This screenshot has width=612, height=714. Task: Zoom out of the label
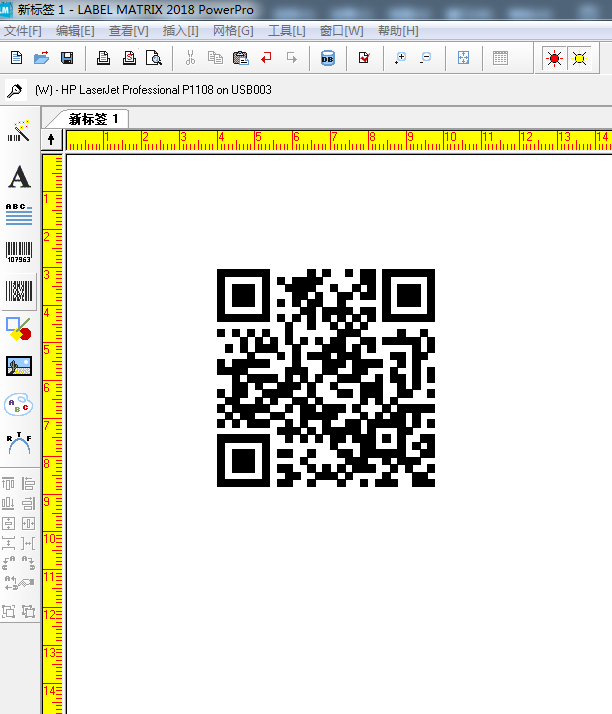tap(426, 58)
